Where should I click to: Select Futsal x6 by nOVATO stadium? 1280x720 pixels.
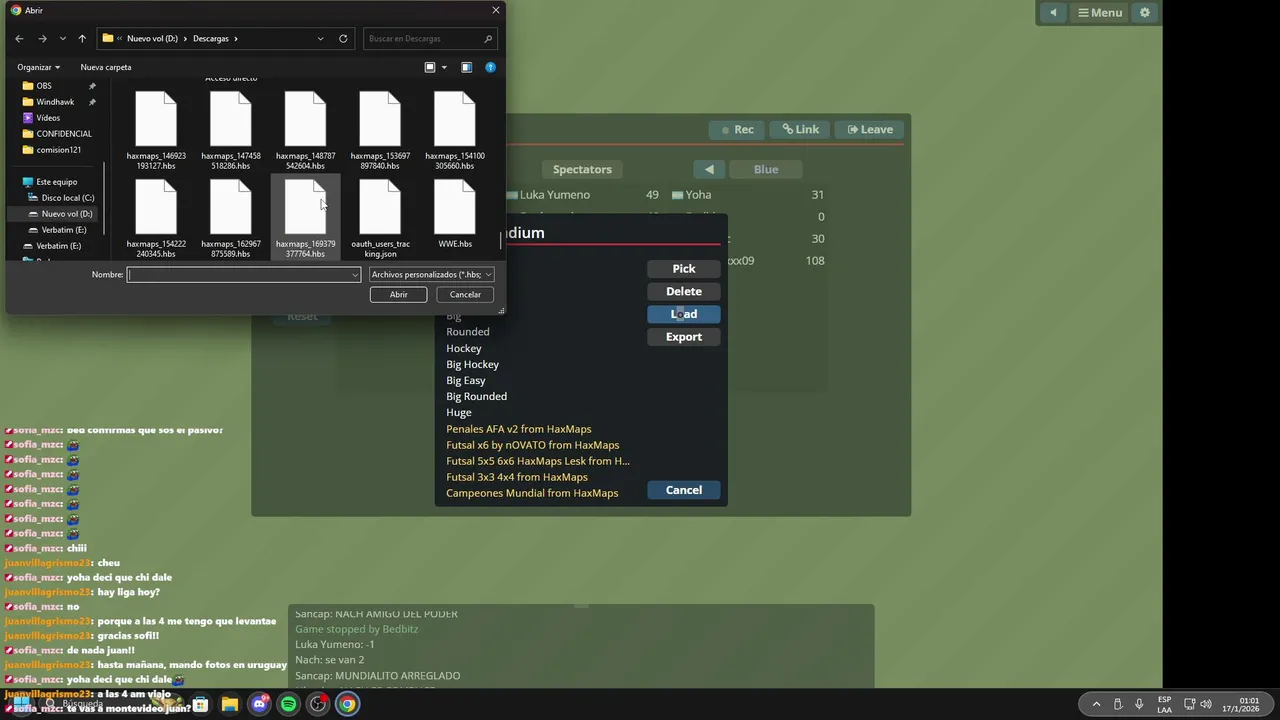click(x=533, y=445)
